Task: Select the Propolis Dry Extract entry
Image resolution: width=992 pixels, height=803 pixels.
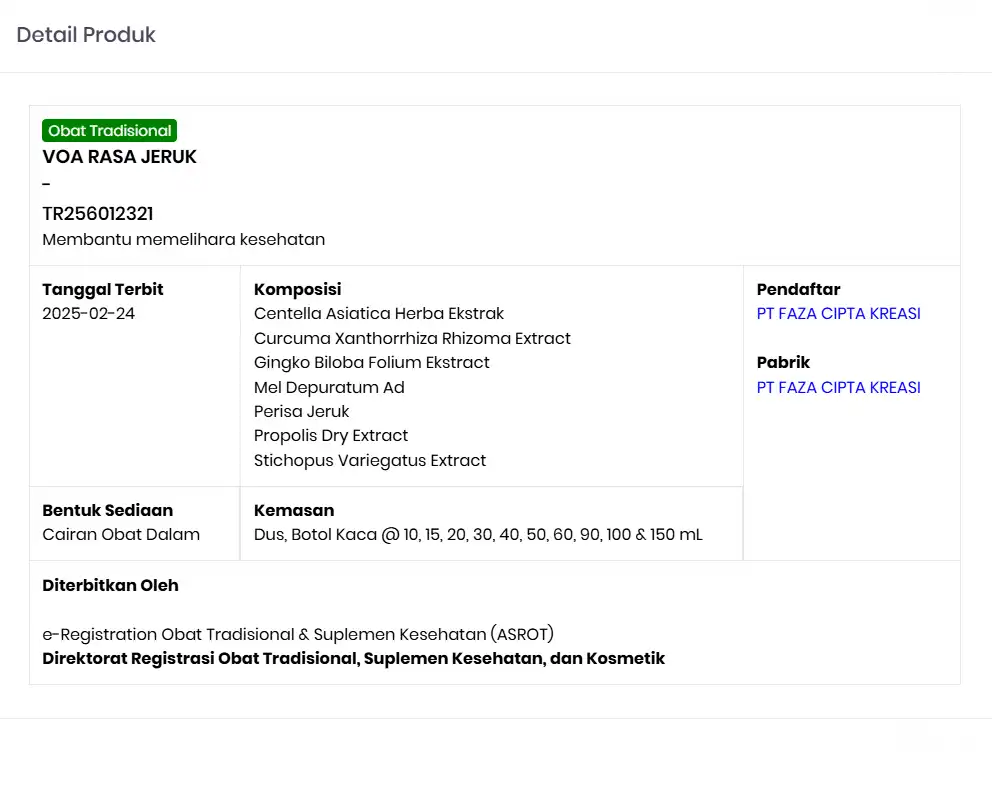Action: [x=331, y=436]
